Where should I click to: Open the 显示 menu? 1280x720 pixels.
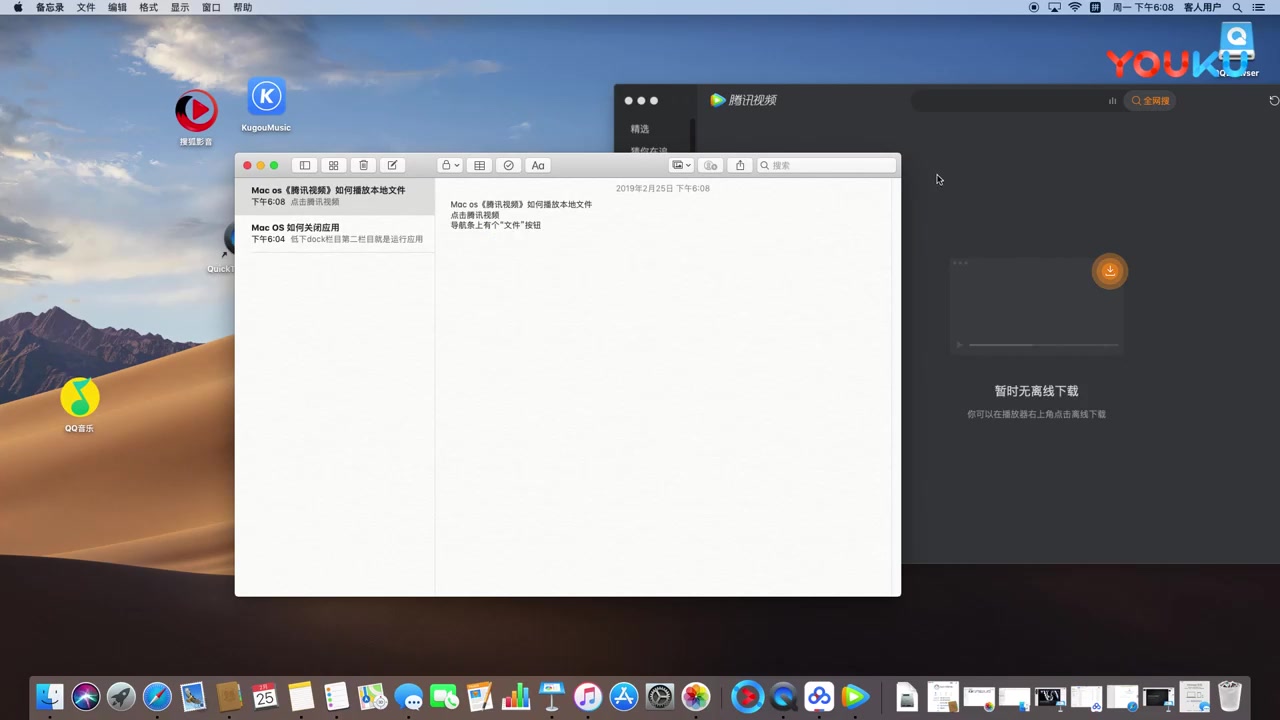click(x=180, y=7)
